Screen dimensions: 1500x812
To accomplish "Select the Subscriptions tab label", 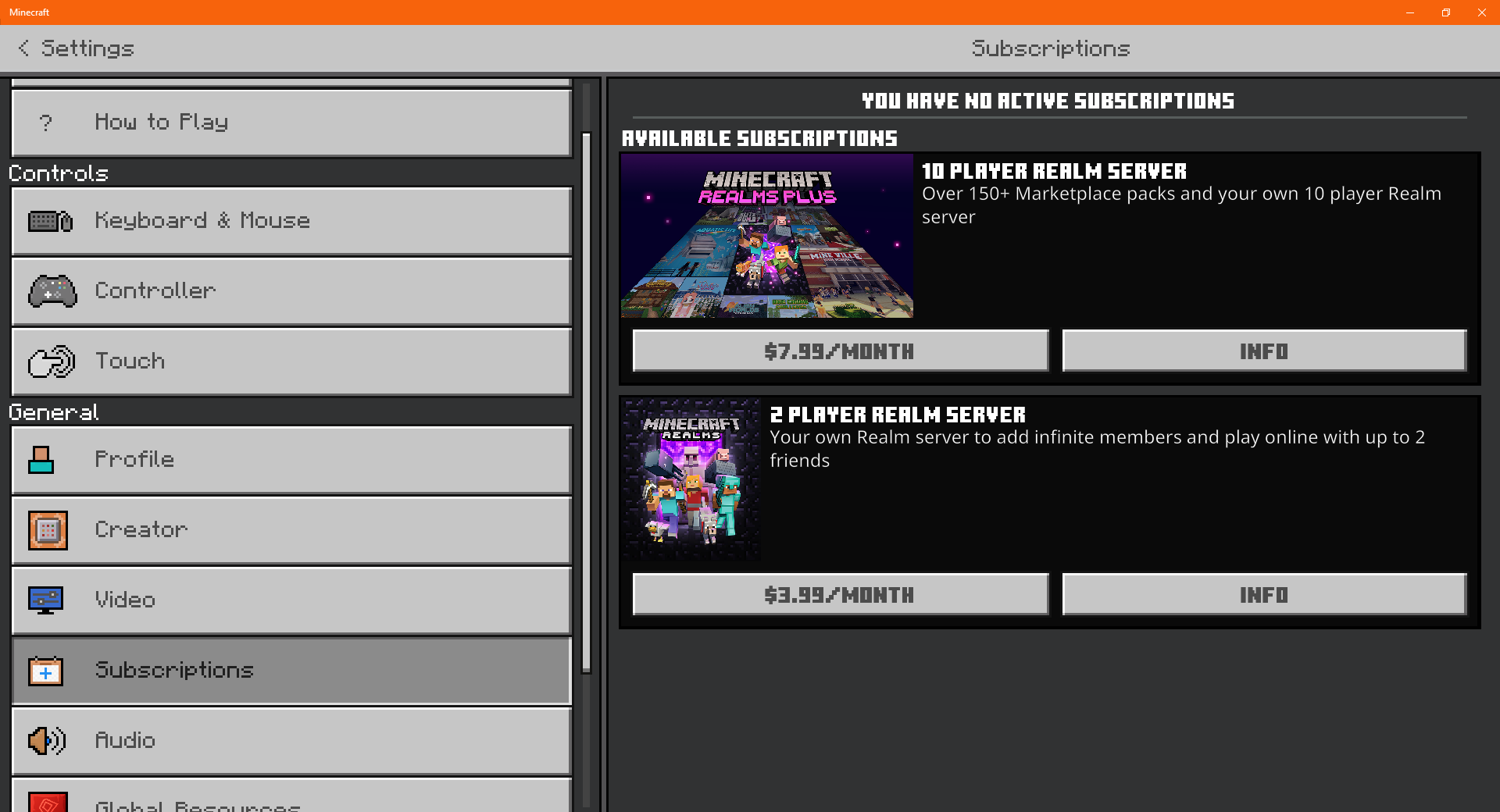I will tap(173, 671).
